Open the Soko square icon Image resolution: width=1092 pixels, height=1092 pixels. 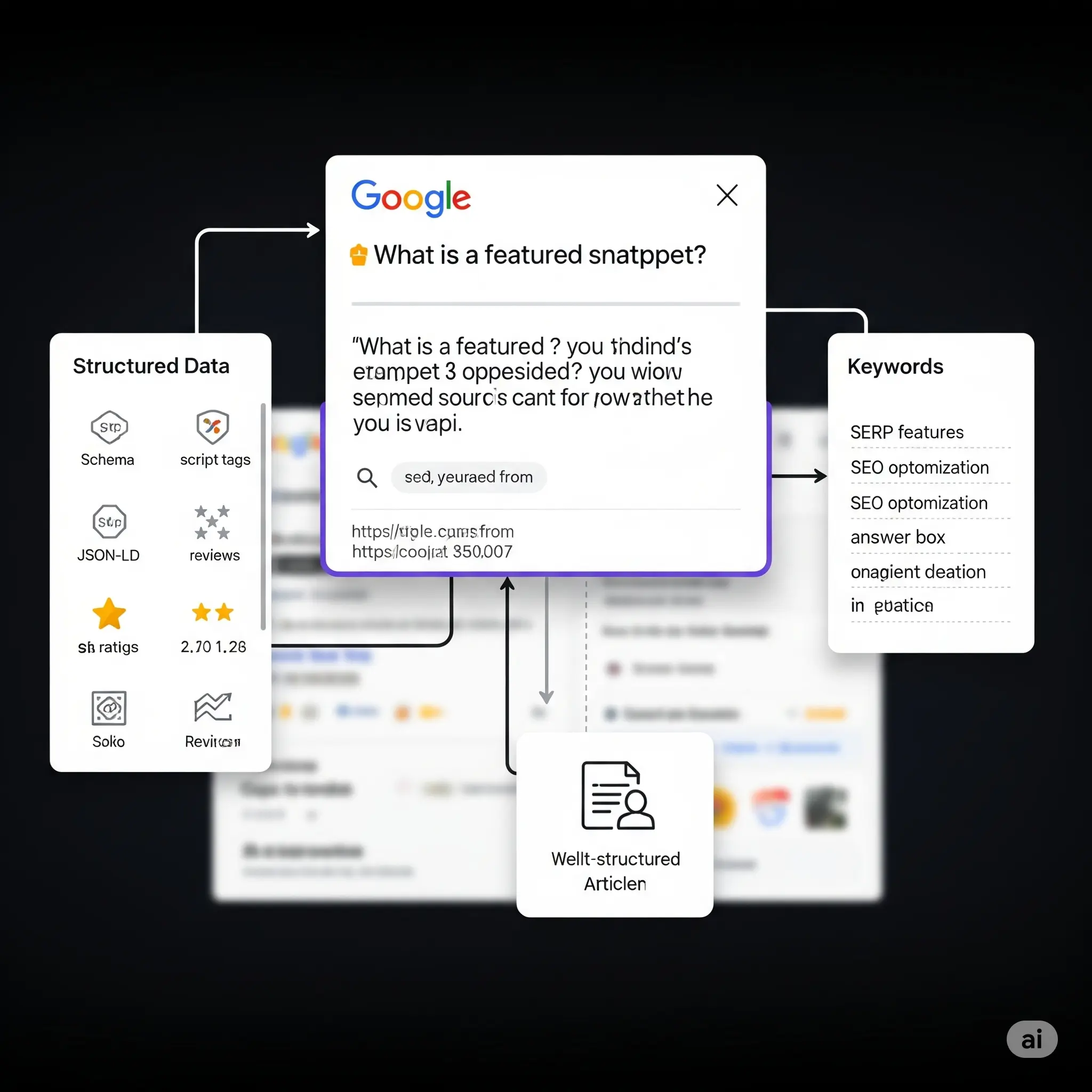109,708
